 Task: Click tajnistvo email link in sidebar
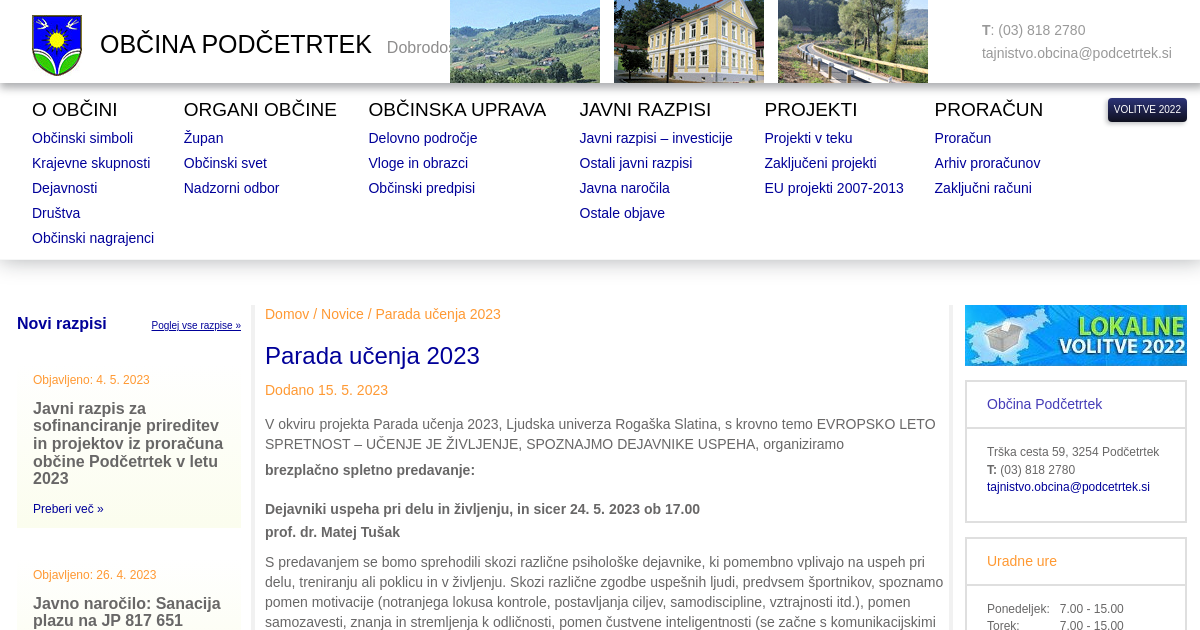[x=1068, y=487]
